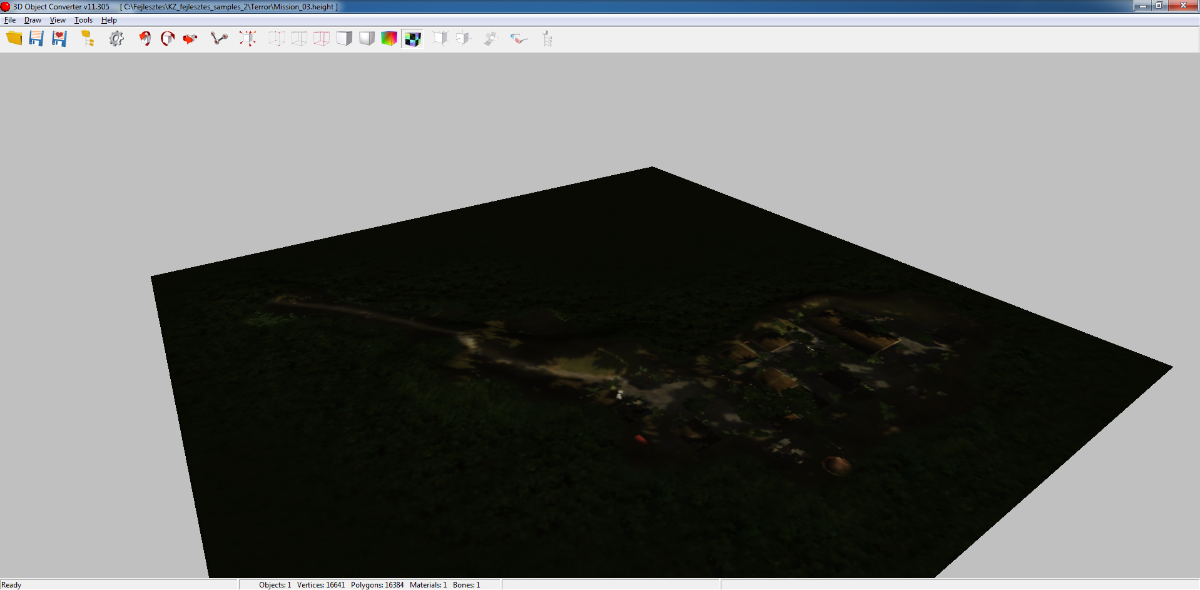1200x590 pixels.
Task: Open the File menu
Action: [x=10, y=20]
